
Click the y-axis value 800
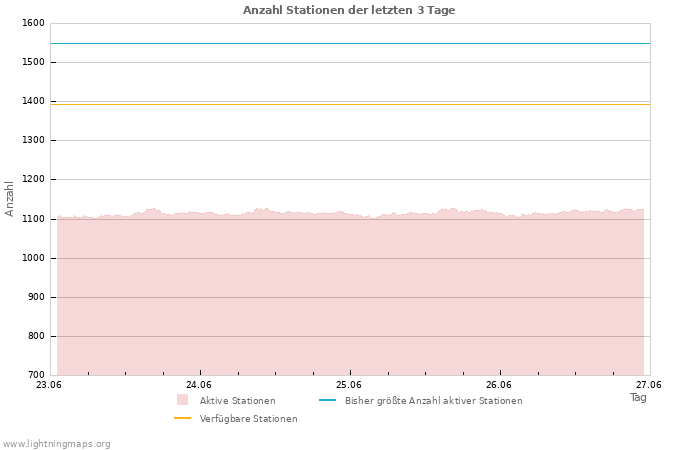[36, 336]
